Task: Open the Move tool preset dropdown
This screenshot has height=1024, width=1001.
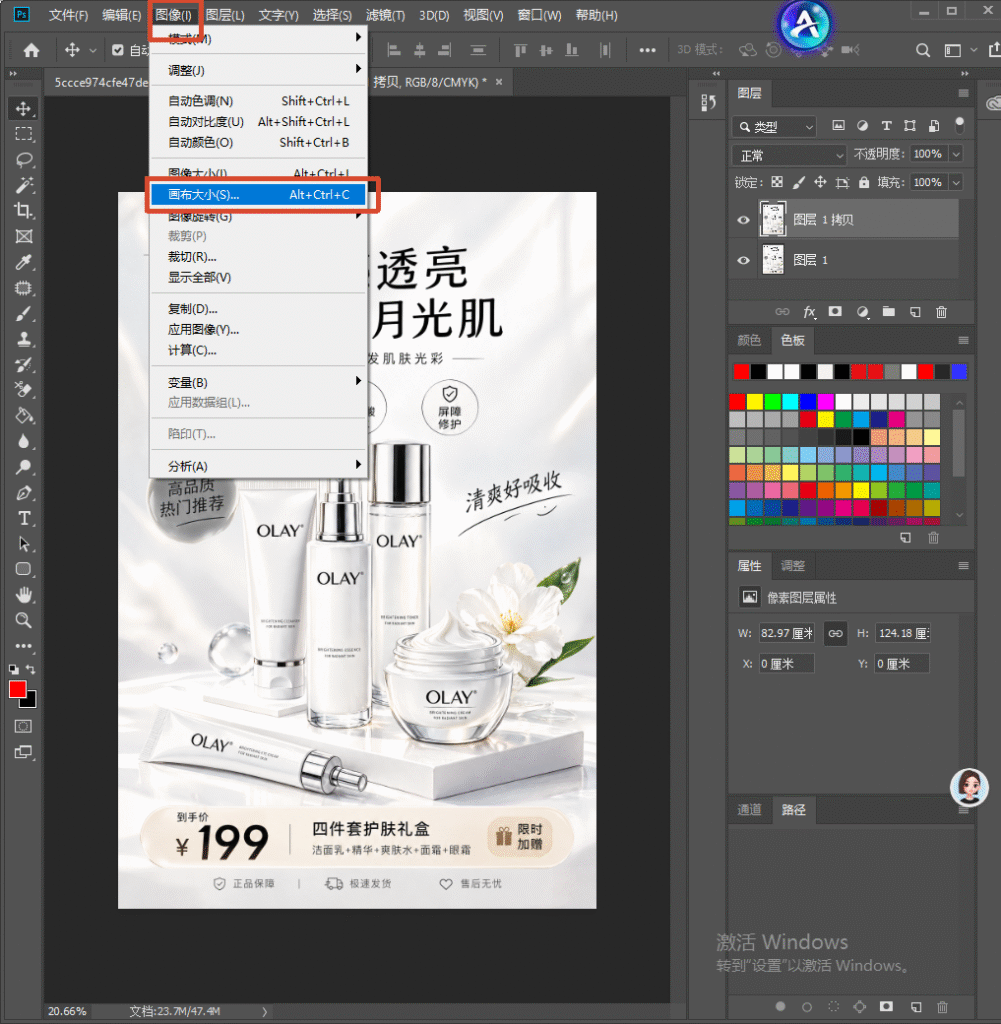Action: 93,50
